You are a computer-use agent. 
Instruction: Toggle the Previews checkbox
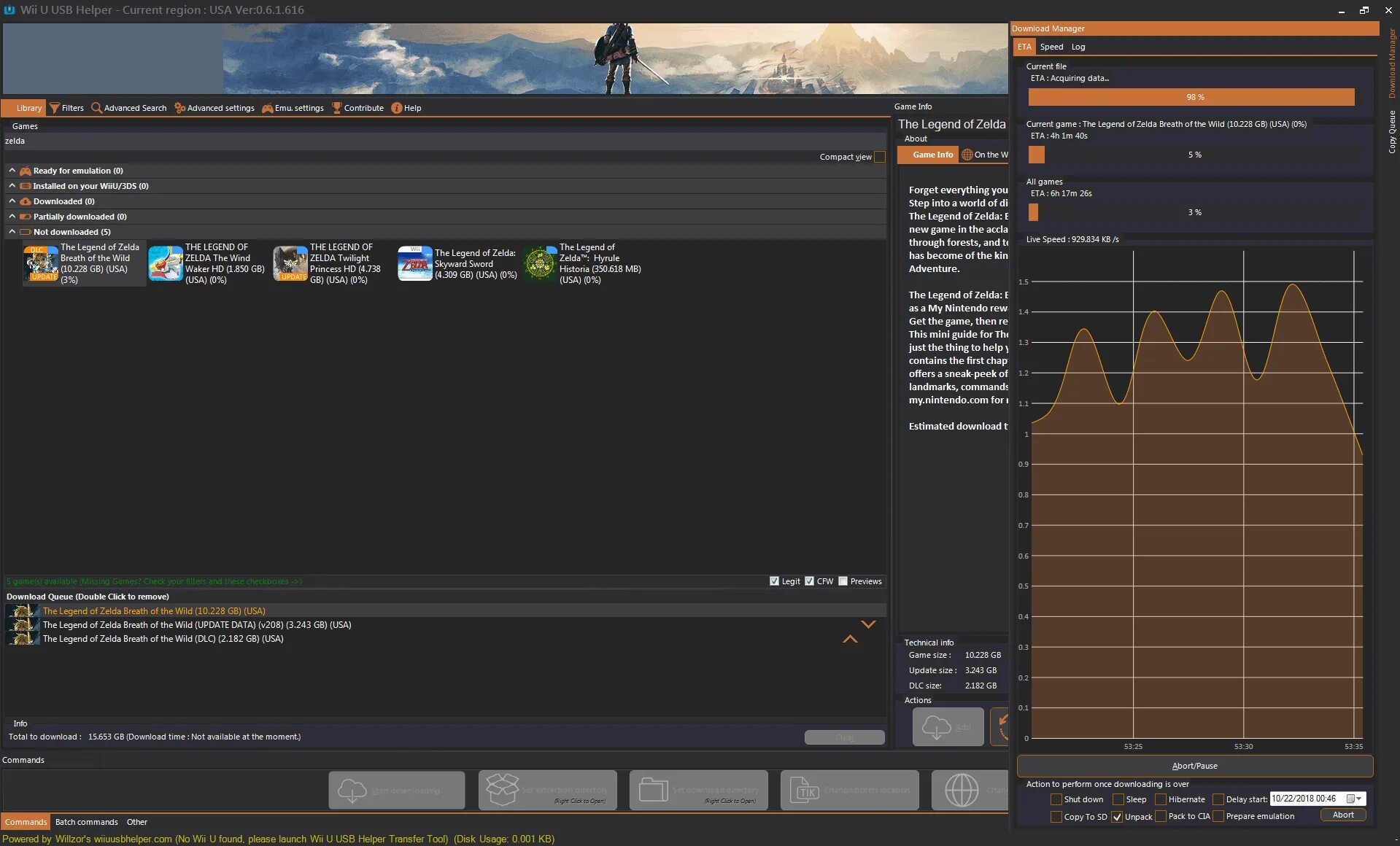pyautogui.click(x=843, y=581)
